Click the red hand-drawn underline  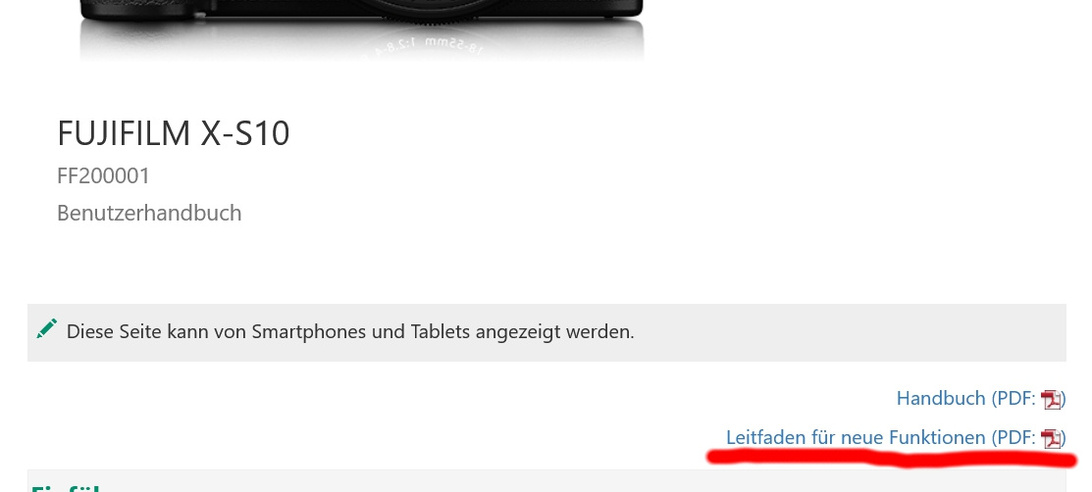point(892,458)
